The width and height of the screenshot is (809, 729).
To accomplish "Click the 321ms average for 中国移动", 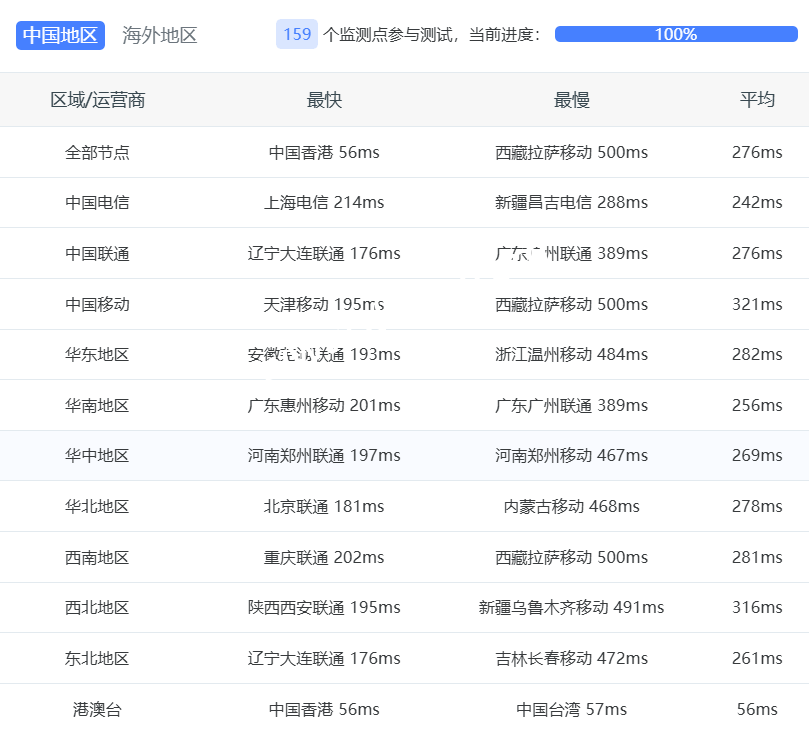I will coord(757,304).
